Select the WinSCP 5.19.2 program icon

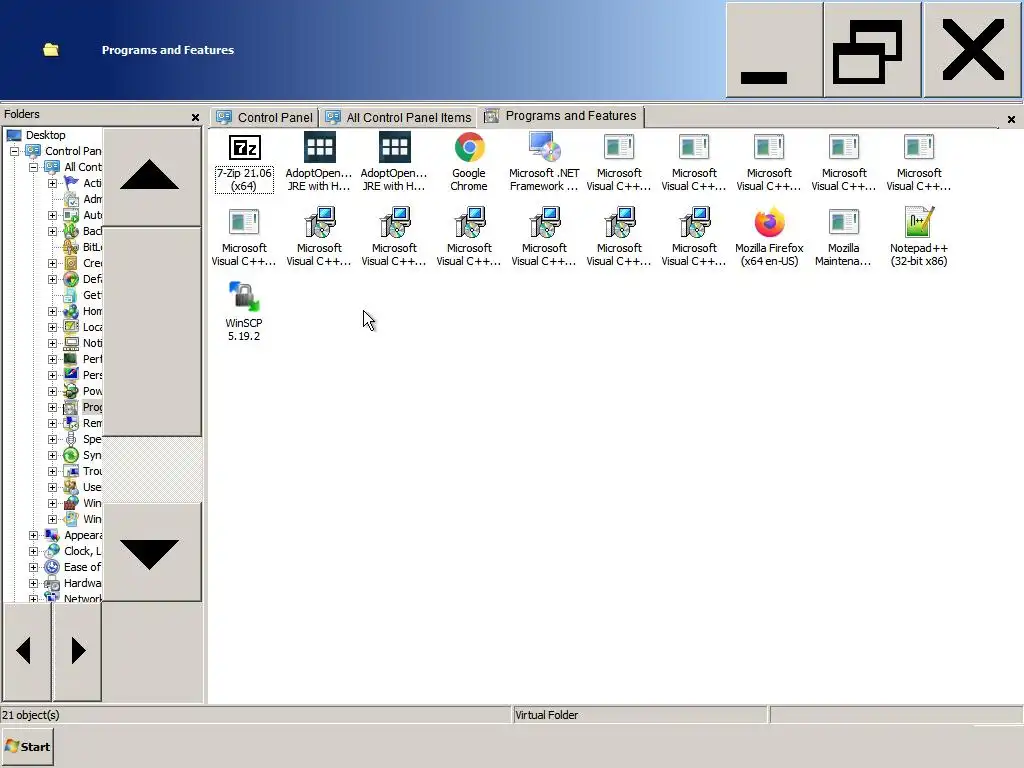244,297
